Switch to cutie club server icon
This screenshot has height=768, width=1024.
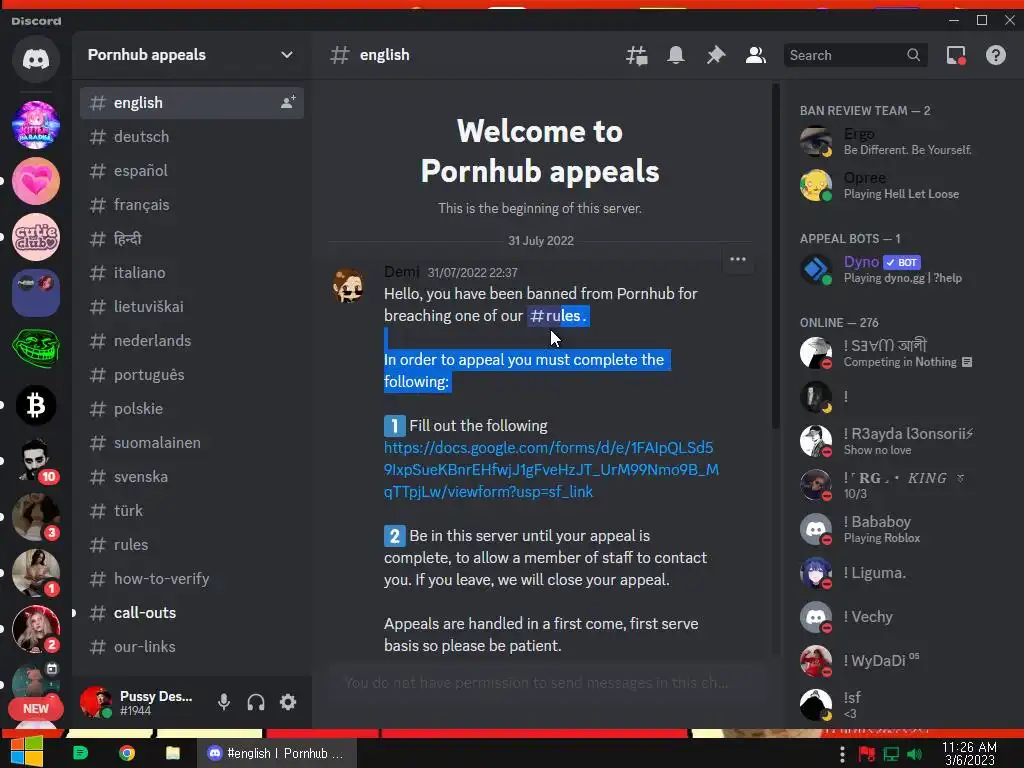tap(36, 237)
